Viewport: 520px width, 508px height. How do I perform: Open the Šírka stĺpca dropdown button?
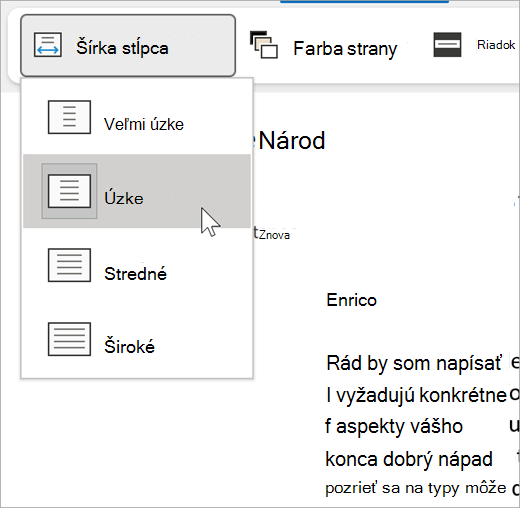click(128, 46)
